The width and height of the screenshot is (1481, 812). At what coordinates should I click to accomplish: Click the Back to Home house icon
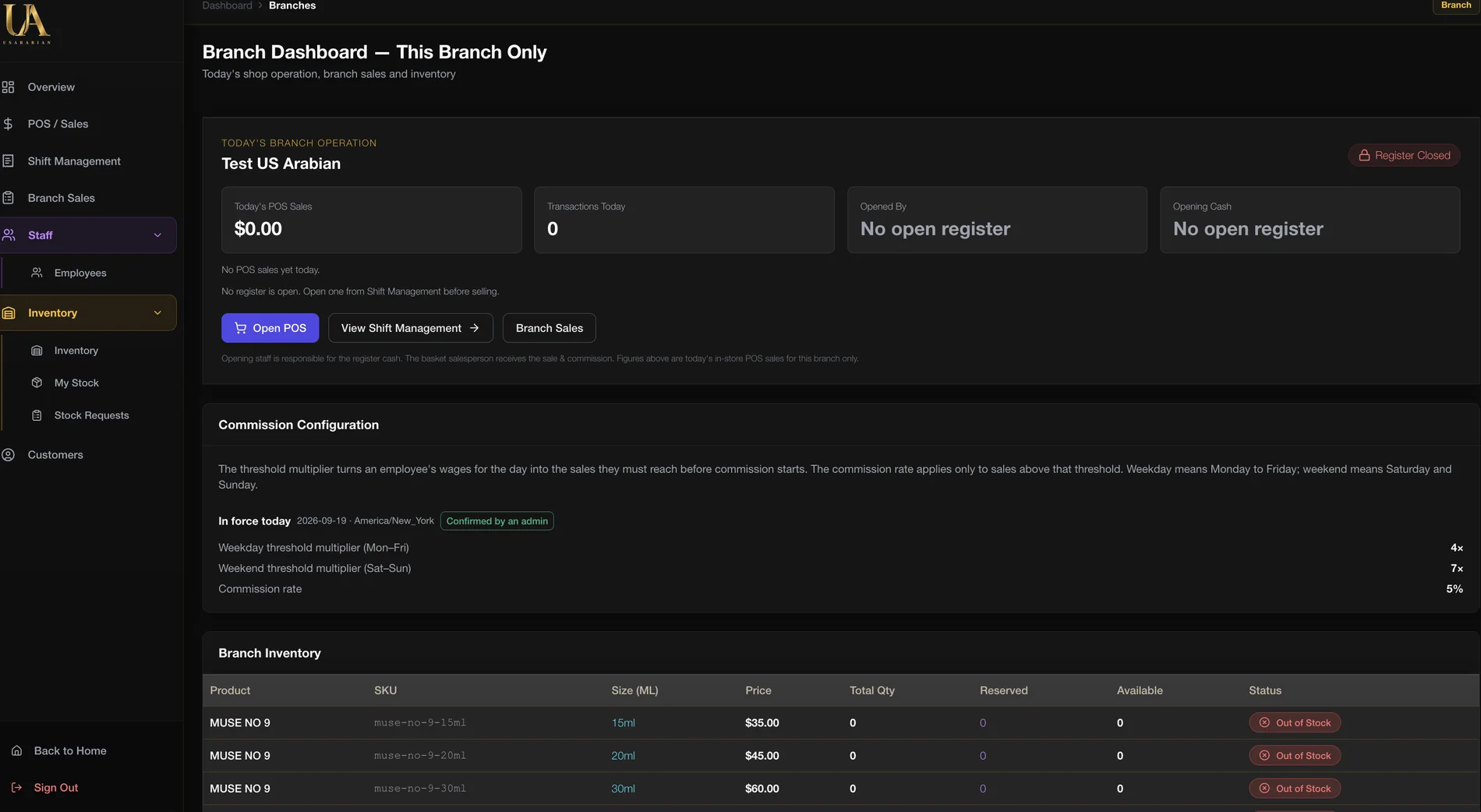(x=16, y=751)
